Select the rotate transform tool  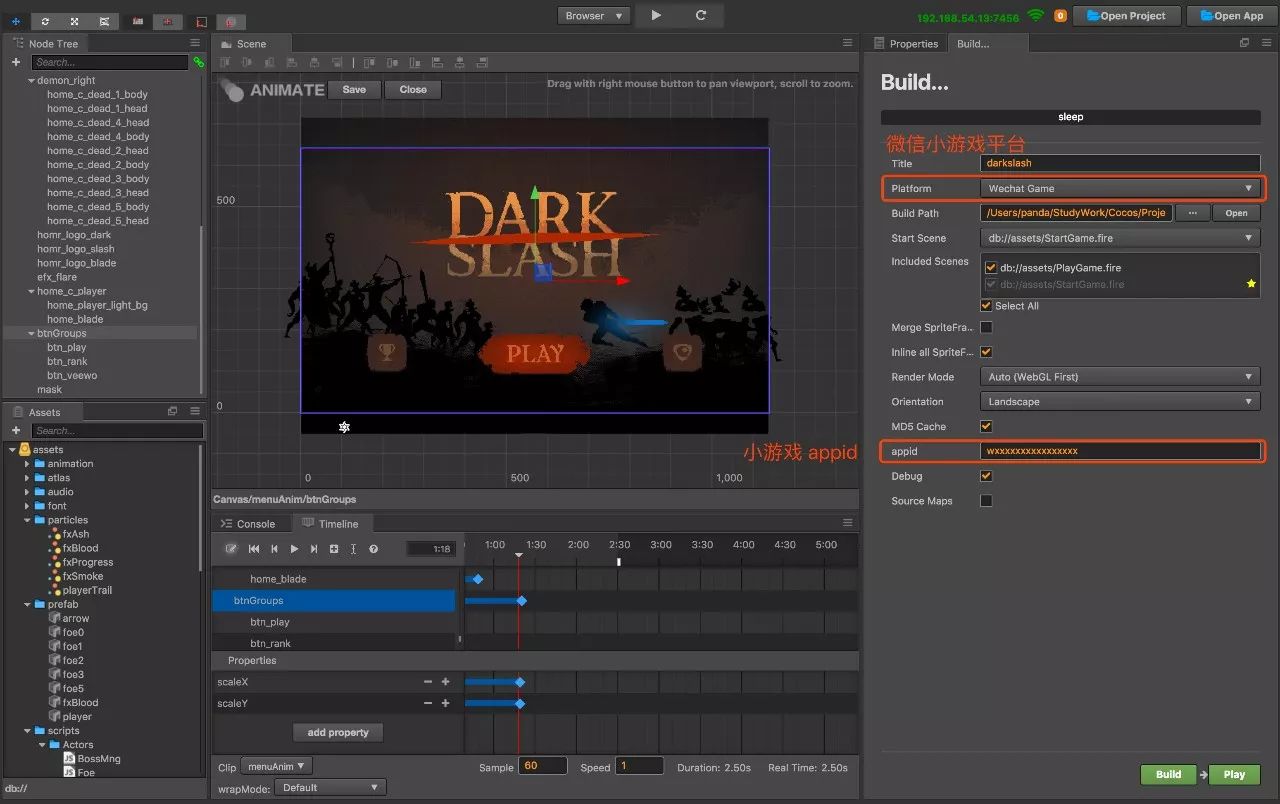tap(47, 21)
